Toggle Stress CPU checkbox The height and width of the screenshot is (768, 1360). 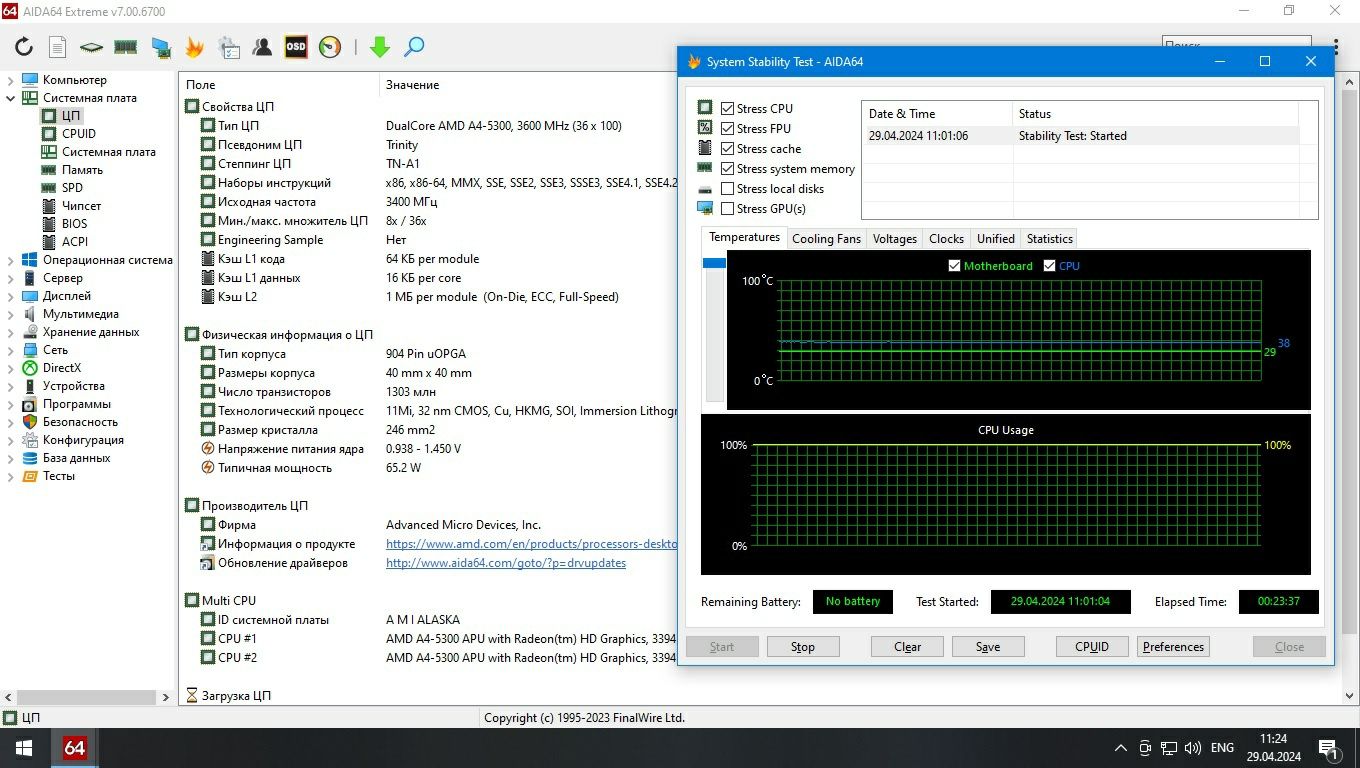tap(727, 109)
